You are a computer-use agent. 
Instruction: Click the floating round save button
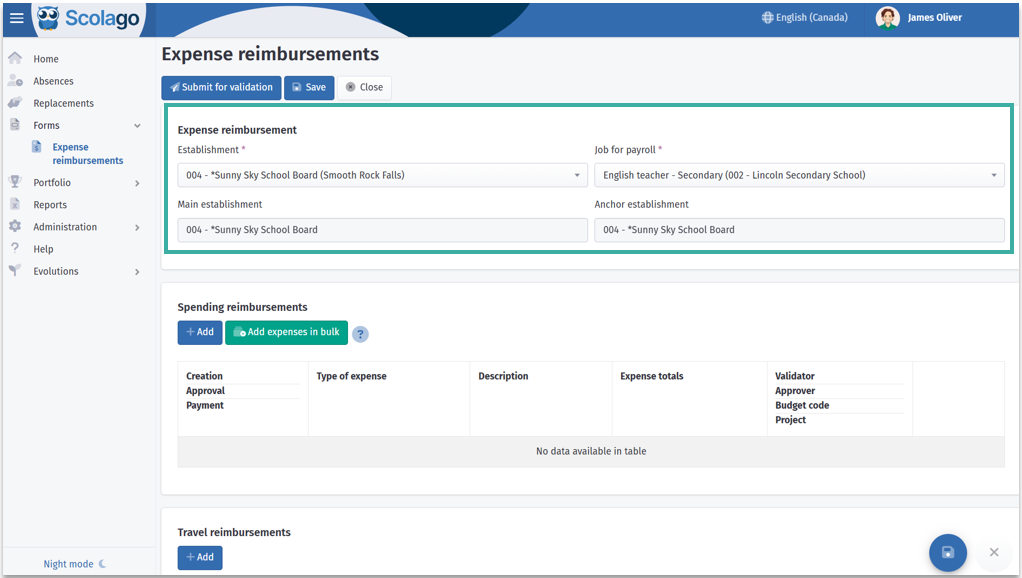(948, 553)
